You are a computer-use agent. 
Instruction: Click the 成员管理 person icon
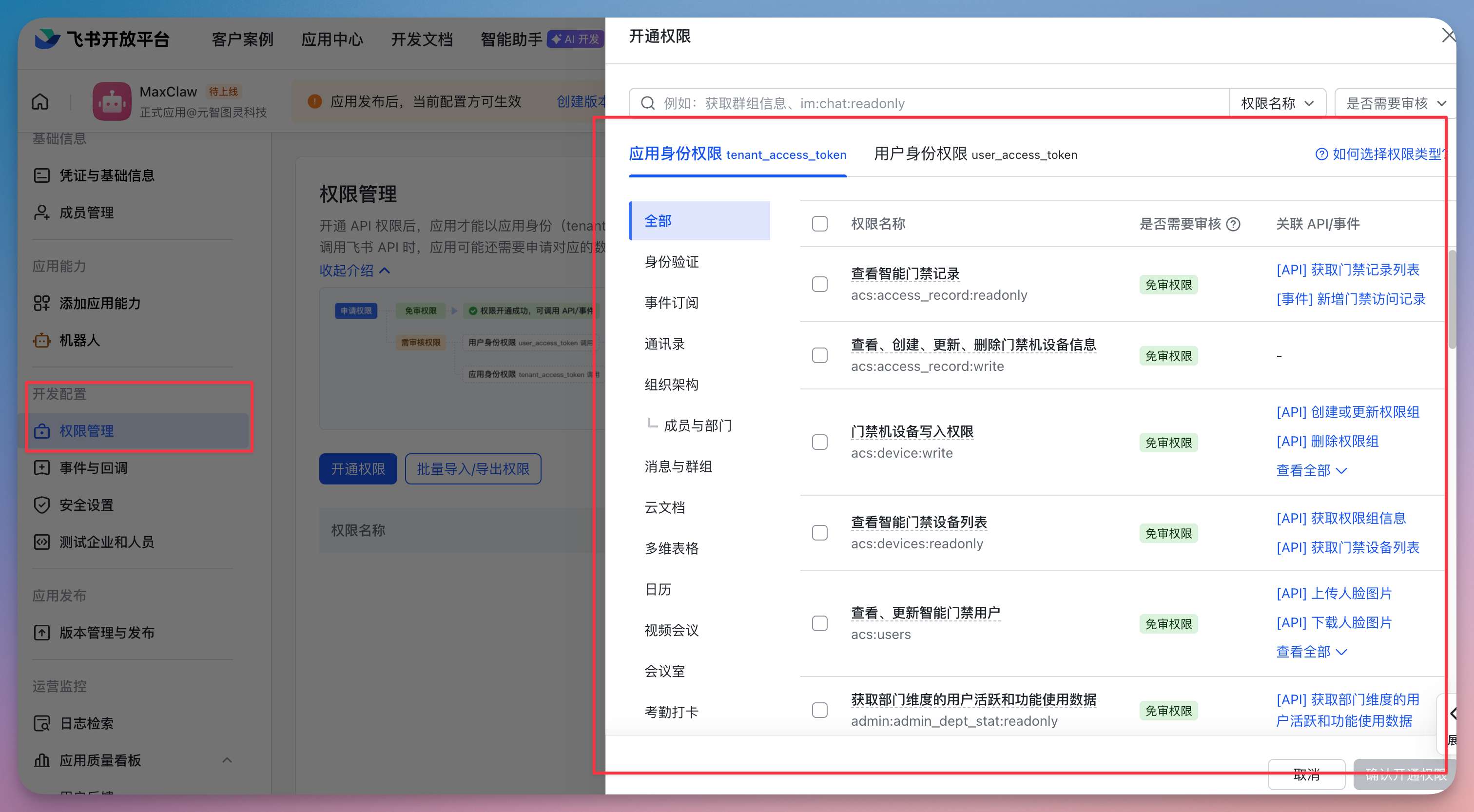point(42,213)
